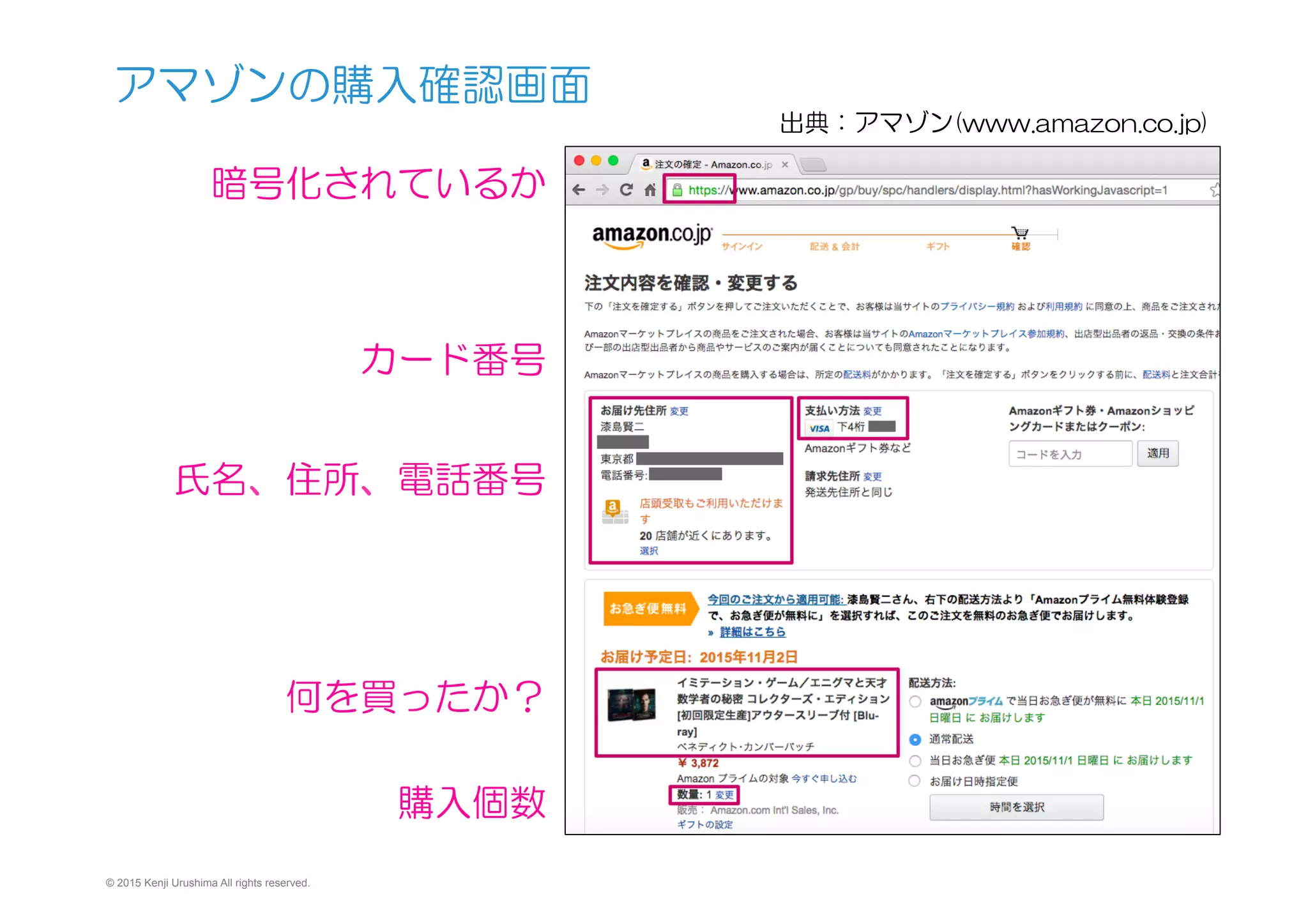Click 今すぐ申し込む Prime link
The height and width of the screenshot is (924, 1308).
pos(825,779)
